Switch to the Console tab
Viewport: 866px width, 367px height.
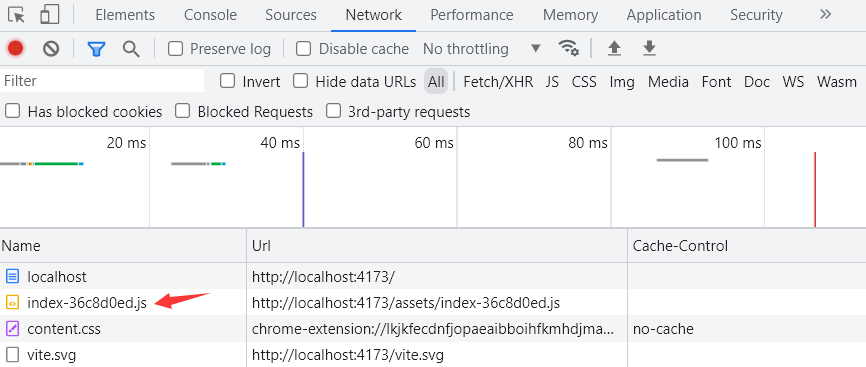pyautogui.click(x=210, y=15)
